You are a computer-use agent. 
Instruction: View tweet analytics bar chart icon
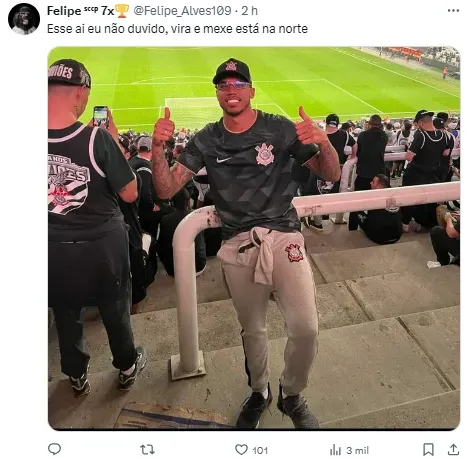tap(335, 450)
